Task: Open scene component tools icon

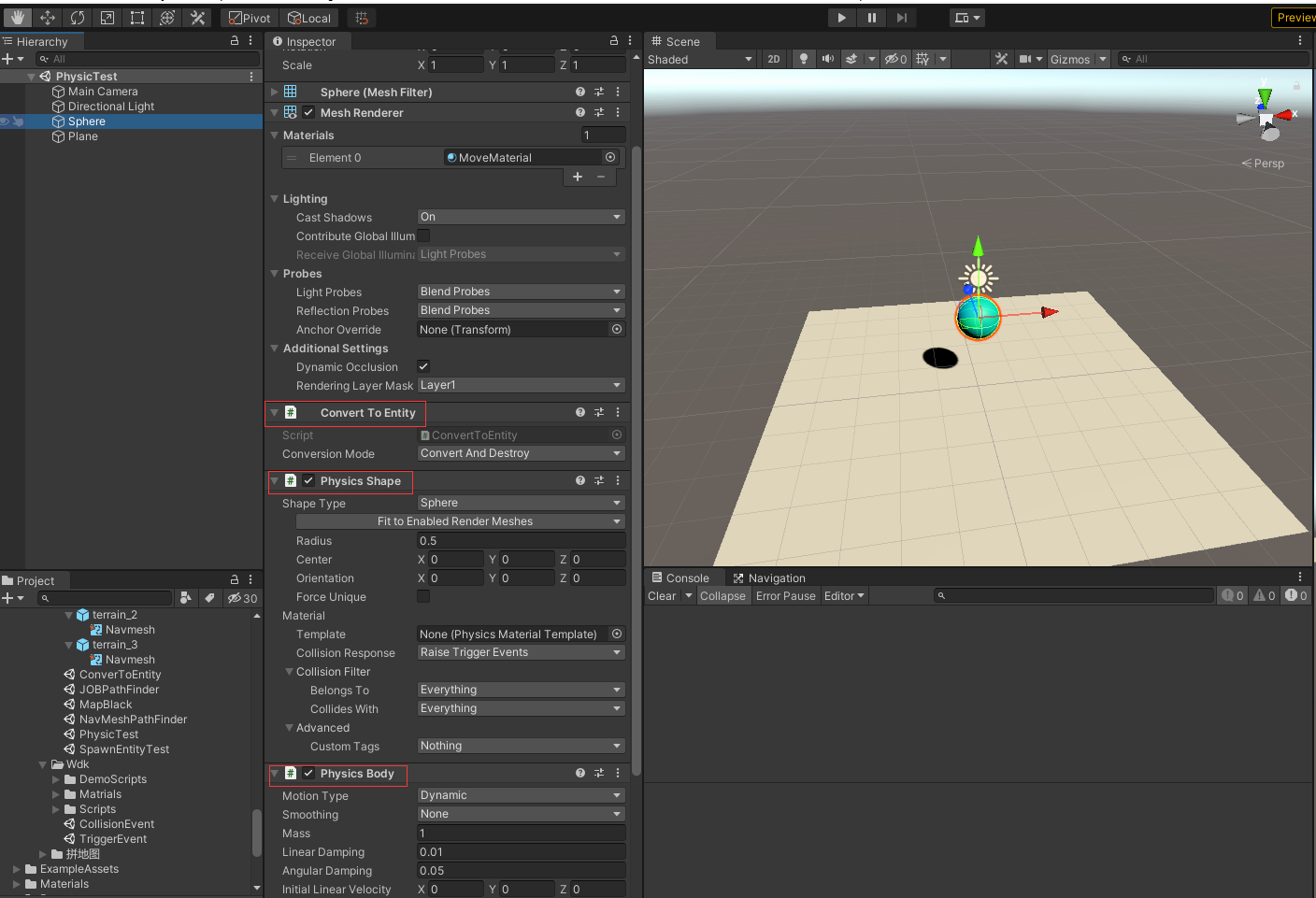Action: tap(1001, 59)
